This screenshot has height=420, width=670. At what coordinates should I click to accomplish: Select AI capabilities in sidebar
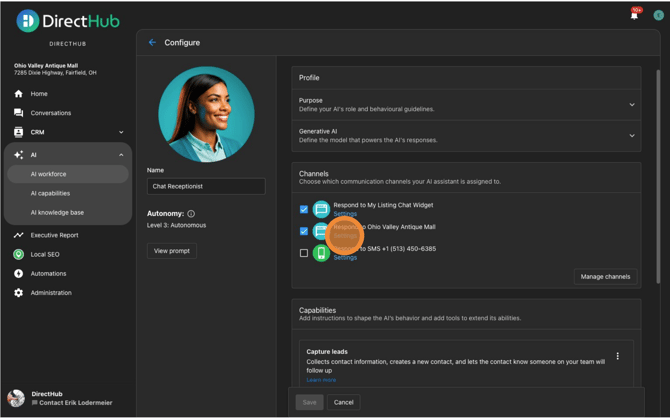click(50, 193)
